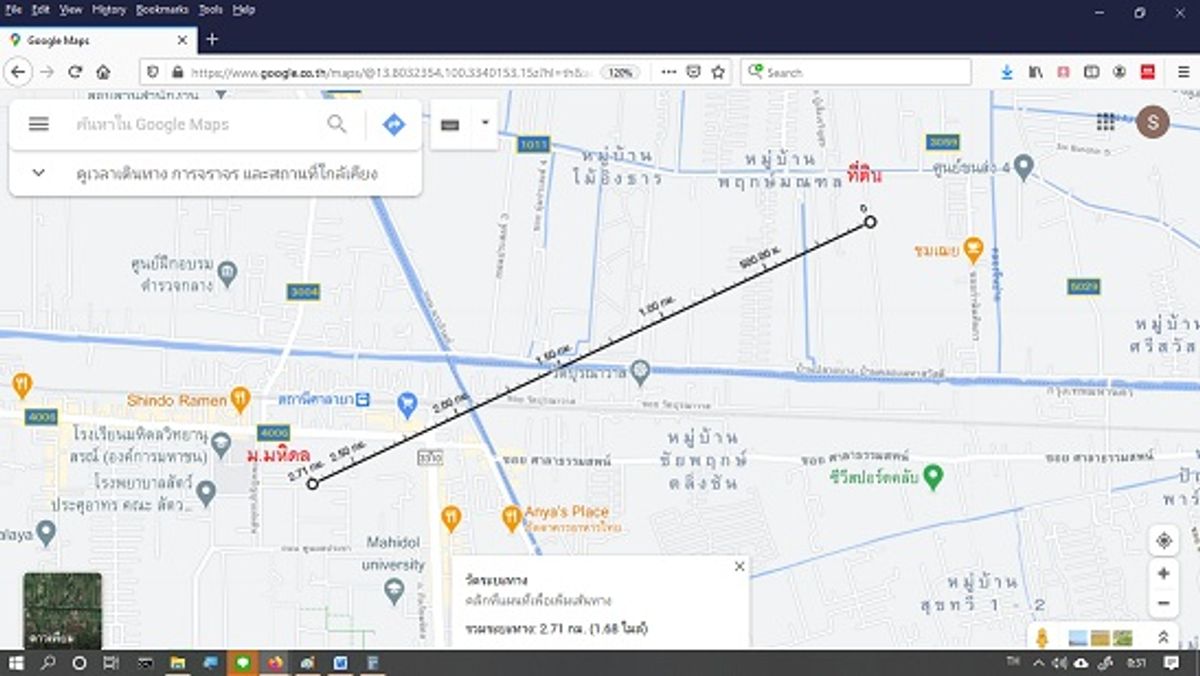Open the Windows notification center
Screen dimensions: 1200x676
click(1171, 662)
